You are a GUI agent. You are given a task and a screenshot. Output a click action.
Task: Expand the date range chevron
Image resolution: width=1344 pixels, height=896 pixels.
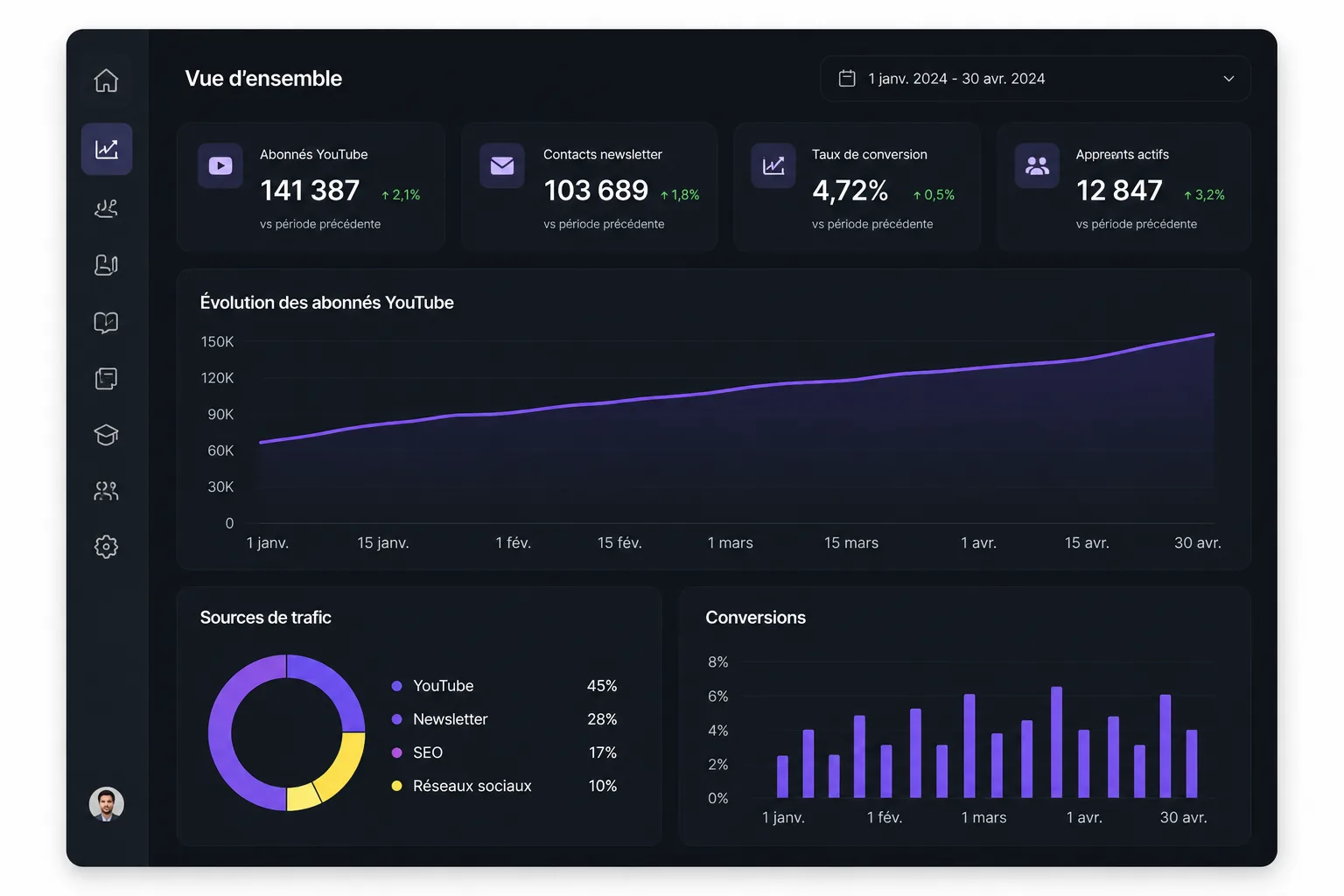1228,79
